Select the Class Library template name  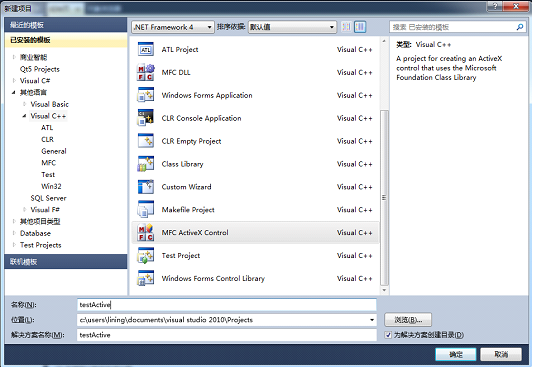coord(183,164)
